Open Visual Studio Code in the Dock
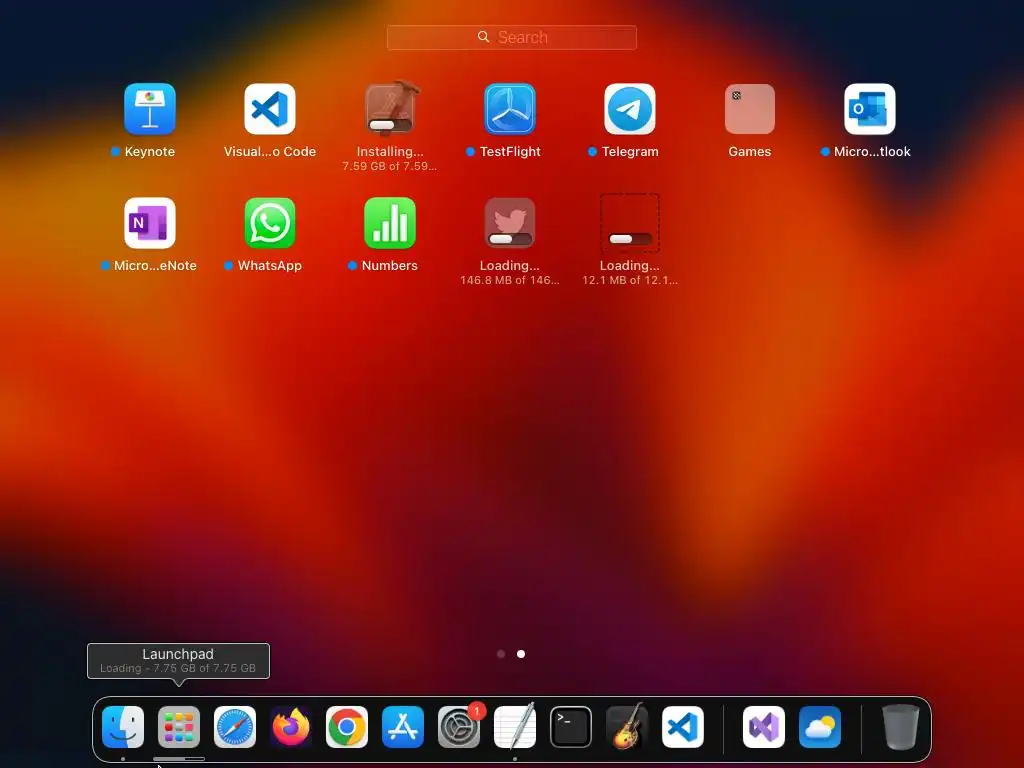The width and height of the screenshot is (1024, 768). click(x=683, y=727)
